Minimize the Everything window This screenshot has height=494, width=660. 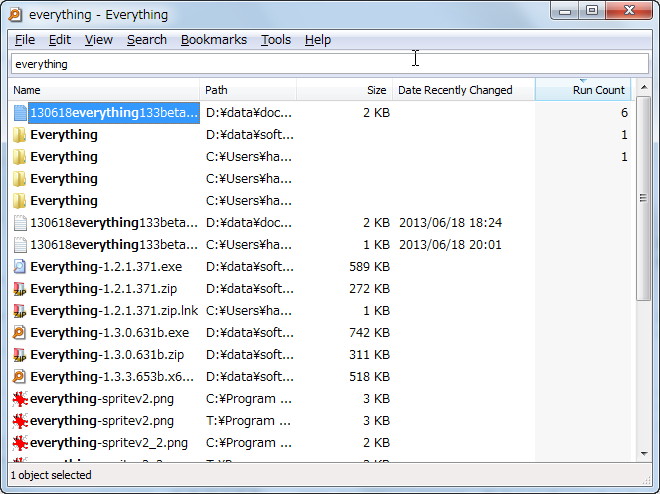[x=565, y=11]
